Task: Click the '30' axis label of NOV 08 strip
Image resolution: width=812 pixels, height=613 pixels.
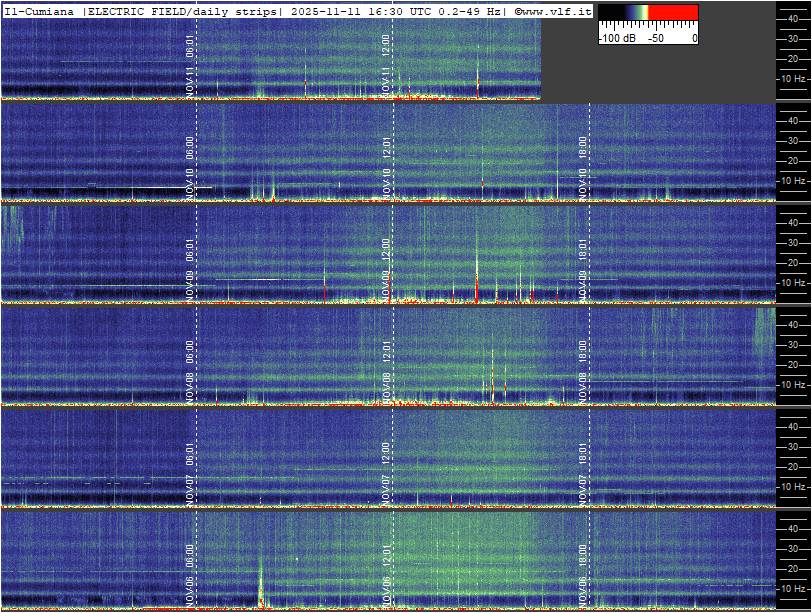Action: pos(792,343)
